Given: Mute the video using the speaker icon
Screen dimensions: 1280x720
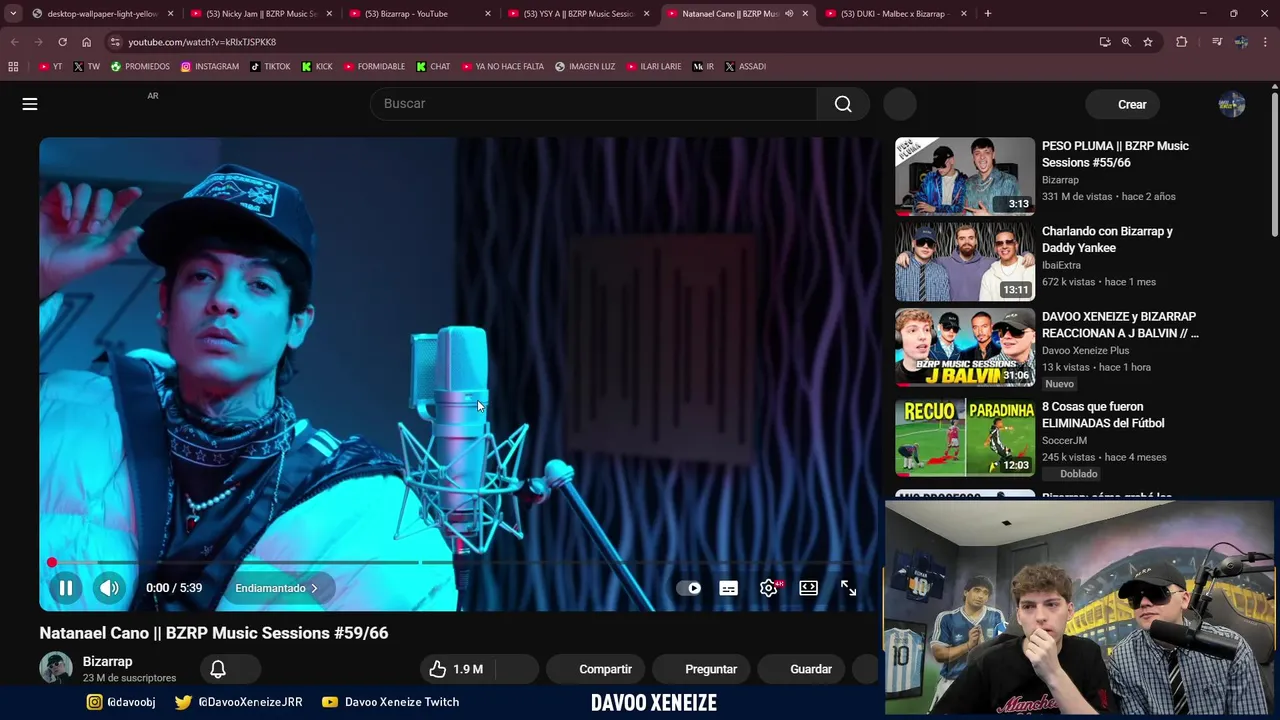Looking at the screenshot, I should click(x=109, y=588).
